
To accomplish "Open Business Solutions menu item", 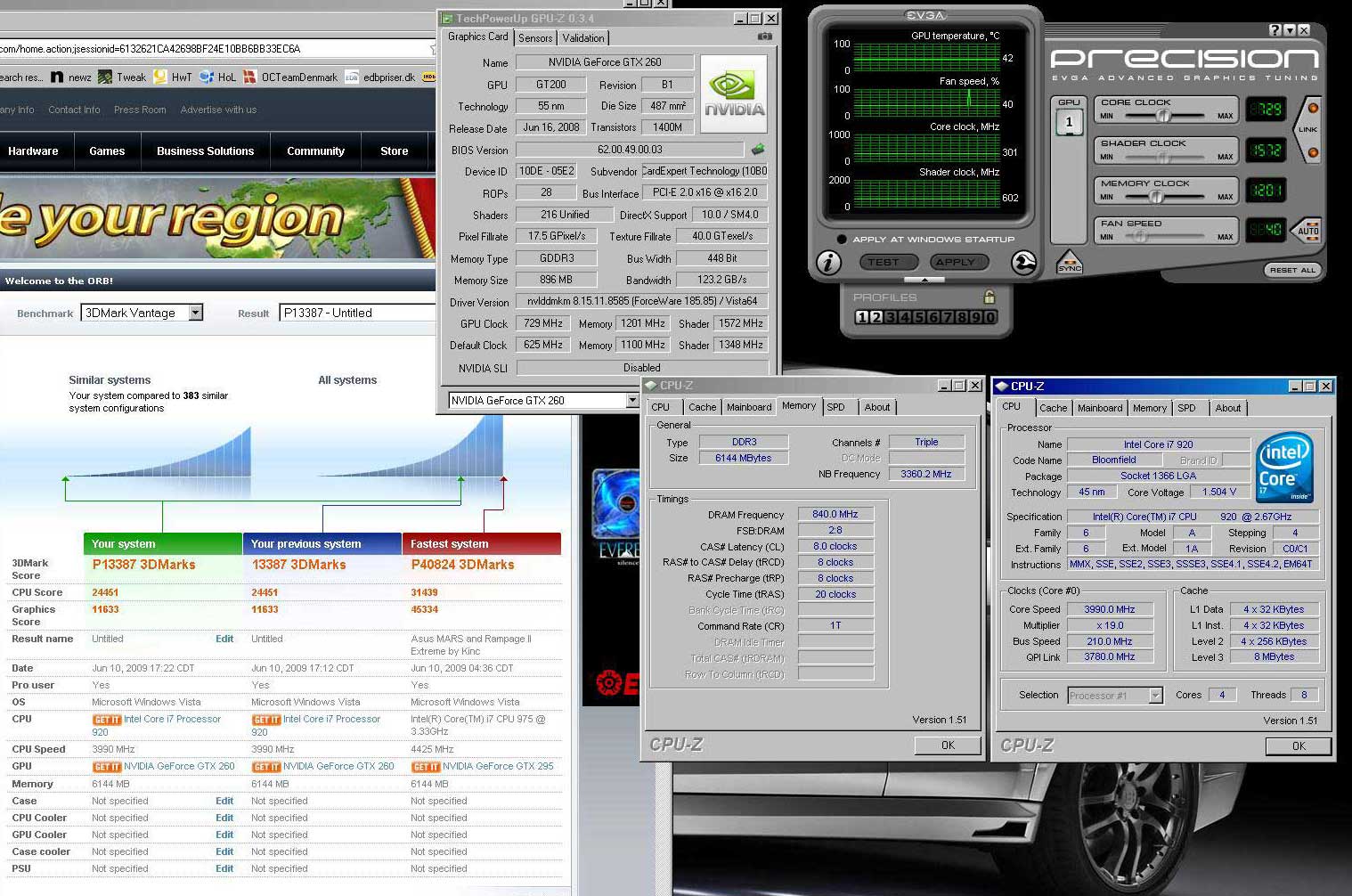I will (206, 151).
